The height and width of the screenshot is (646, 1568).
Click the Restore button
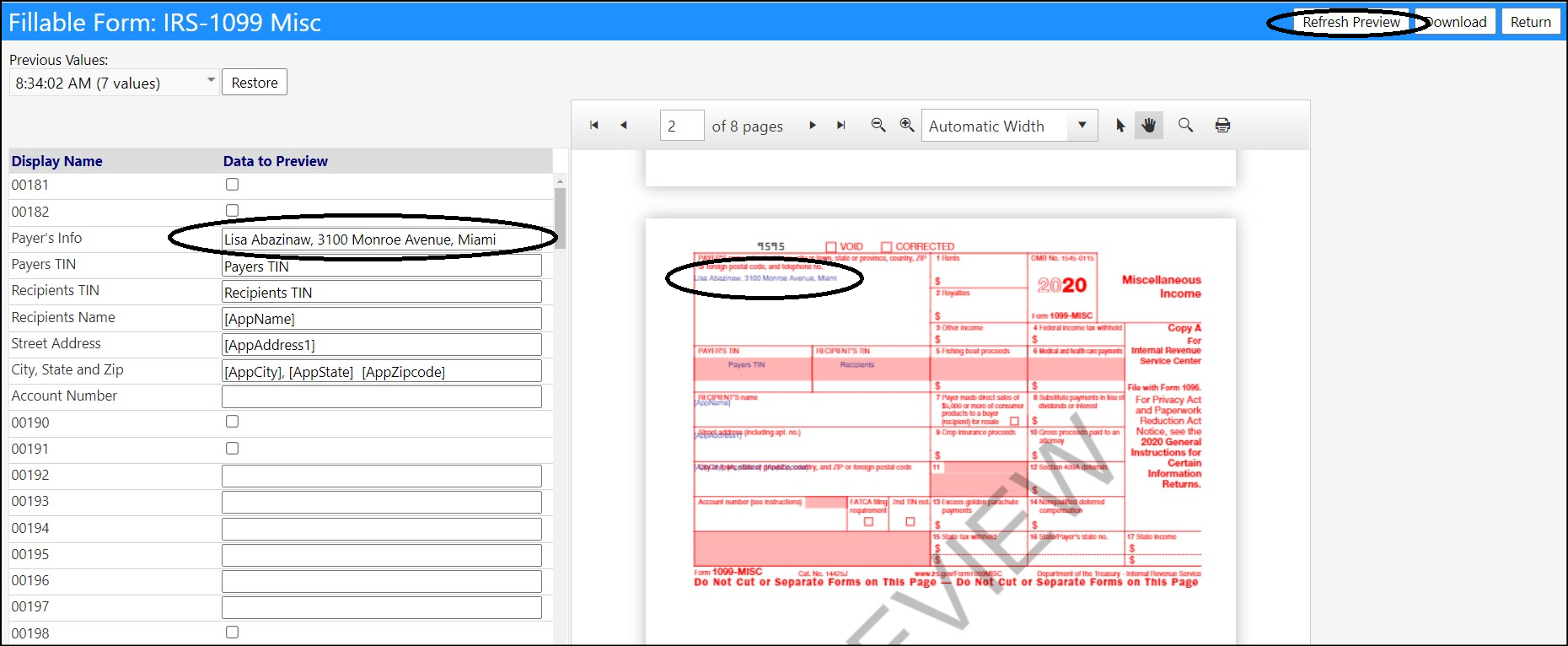[x=255, y=83]
